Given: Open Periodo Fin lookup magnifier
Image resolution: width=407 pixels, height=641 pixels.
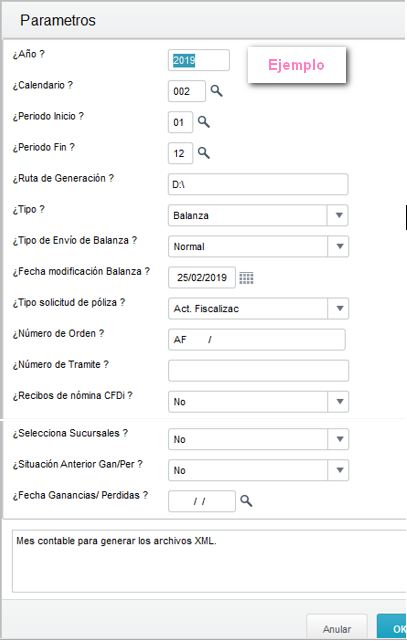Looking at the screenshot, I should coord(204,153).
